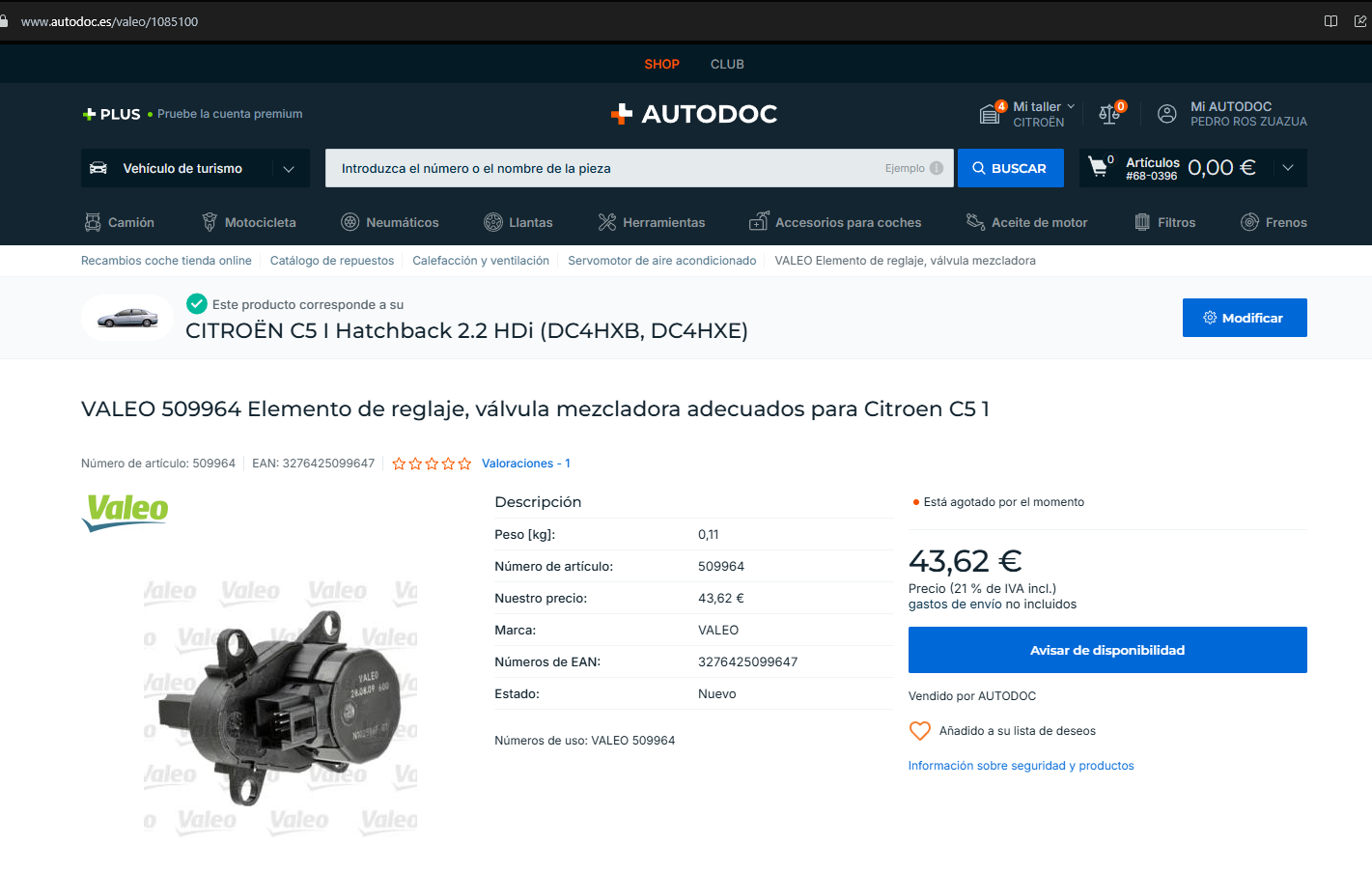The width and height of the screenshot is (1372, 872).
Task: Open the shopping cart icon
Action: point(1099,167)
